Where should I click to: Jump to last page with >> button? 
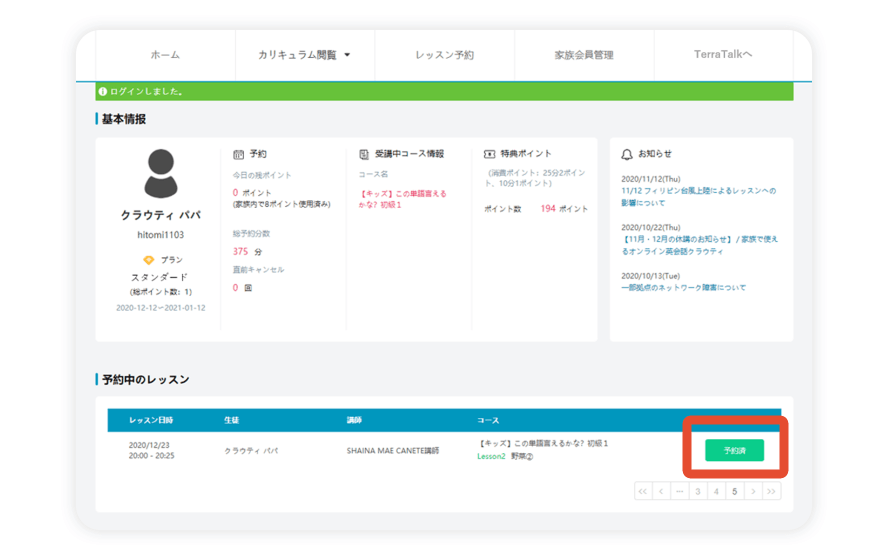coord(771,491)
